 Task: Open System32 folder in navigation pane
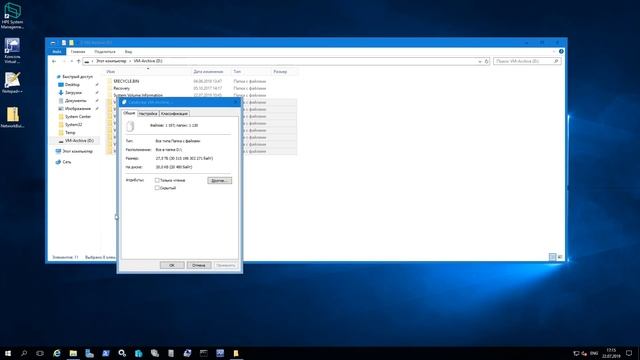point(73,124)
